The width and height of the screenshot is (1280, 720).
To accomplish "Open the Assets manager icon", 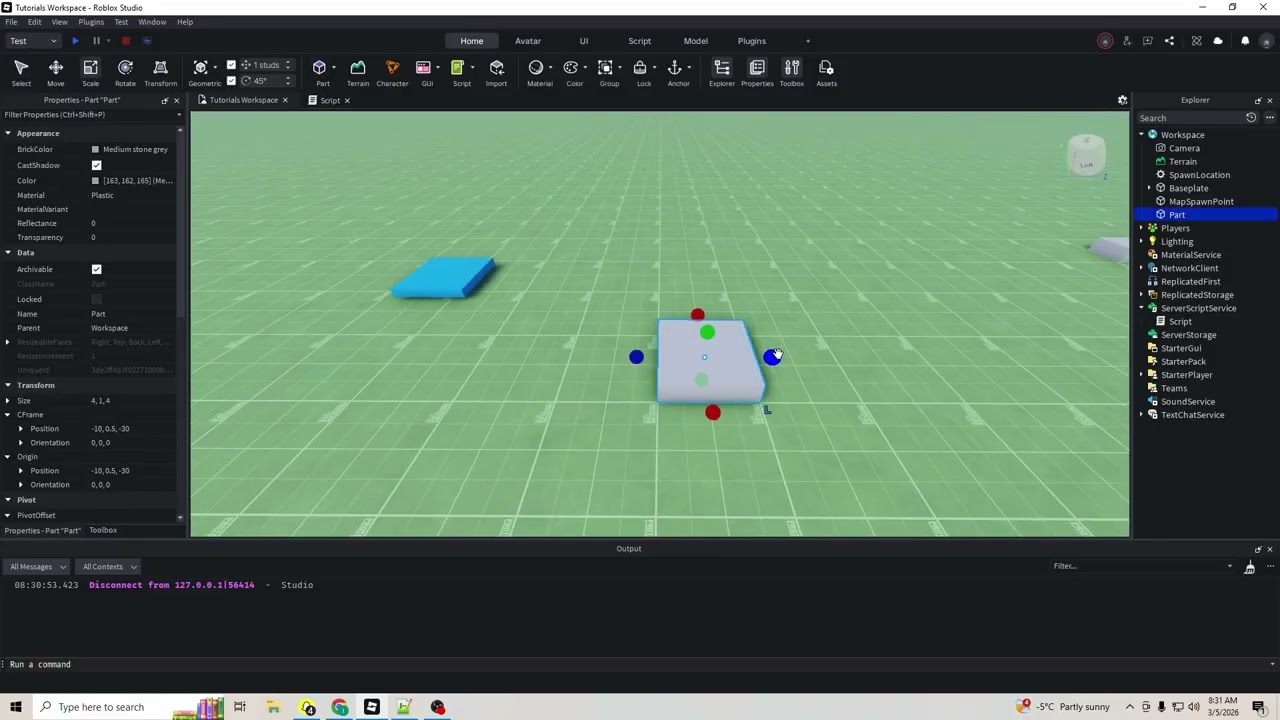I will (826, 73).
